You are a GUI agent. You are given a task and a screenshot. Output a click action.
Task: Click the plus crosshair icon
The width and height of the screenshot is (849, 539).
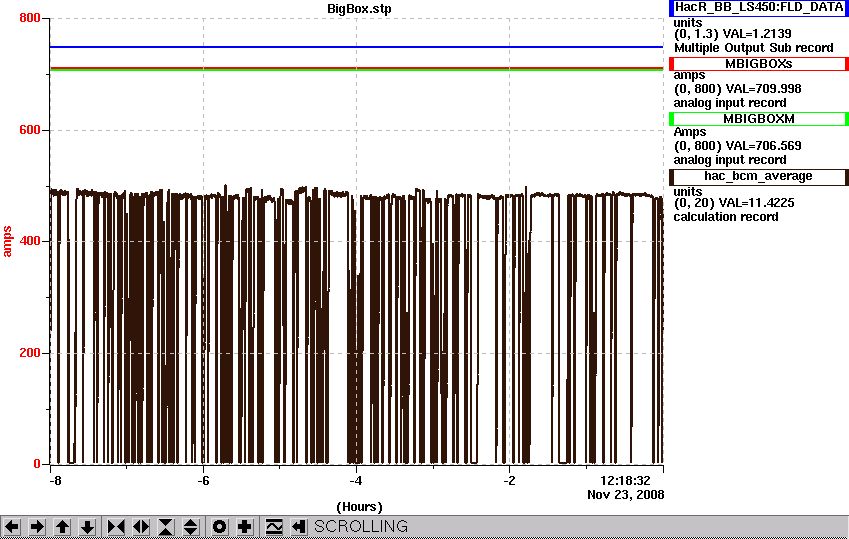point(245,527)
